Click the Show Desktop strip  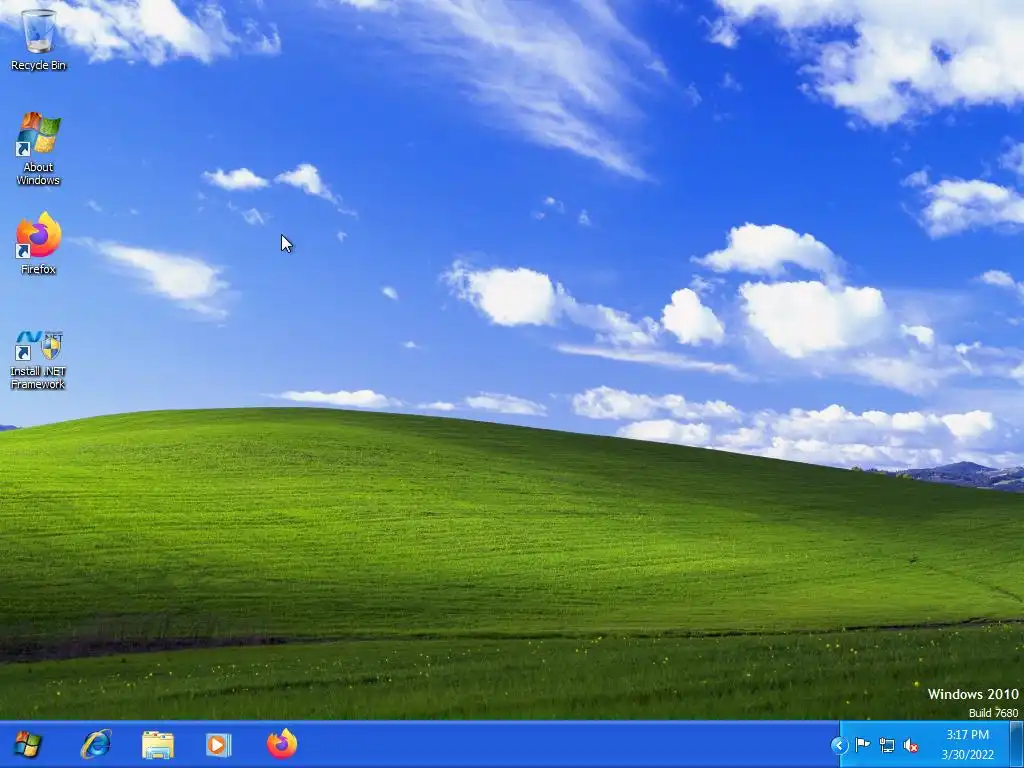tap(1016, 744)
